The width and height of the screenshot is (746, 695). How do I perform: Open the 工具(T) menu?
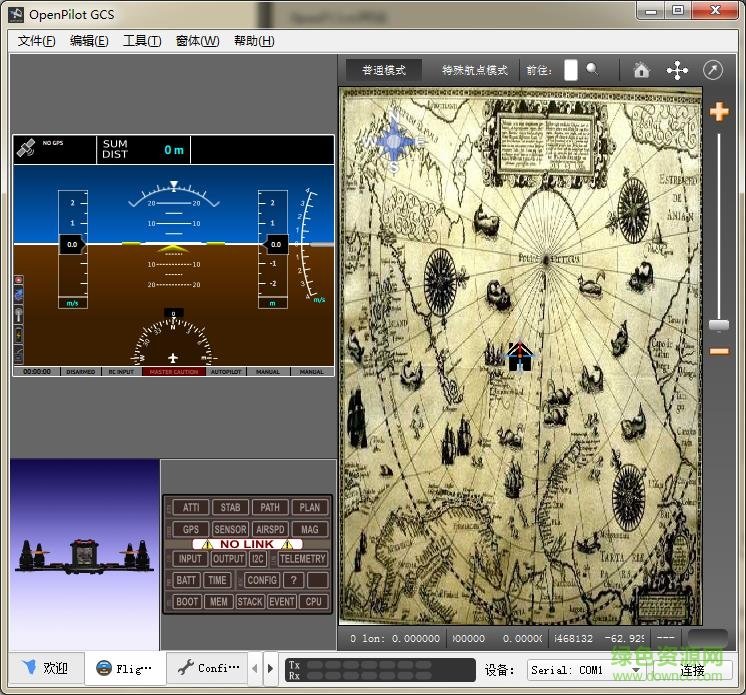pyautogui.click(x=141, y=41)
